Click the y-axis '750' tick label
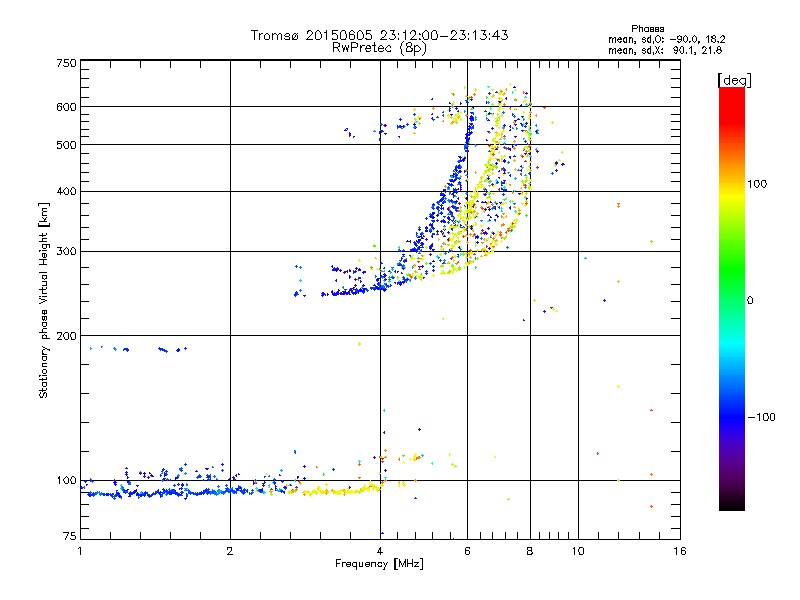Image resolution: width=800 pixels, height=600 pixels. 66,63
